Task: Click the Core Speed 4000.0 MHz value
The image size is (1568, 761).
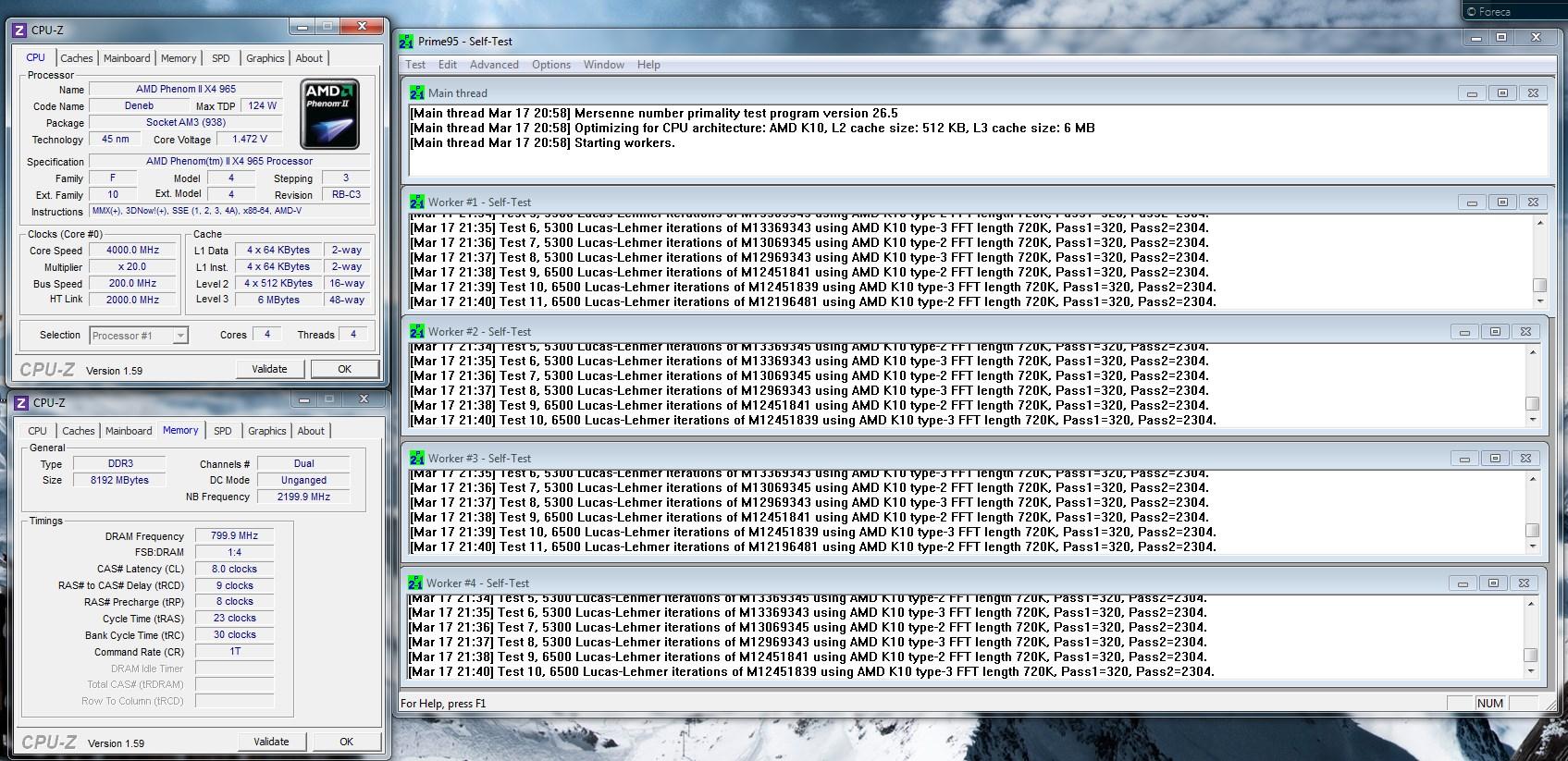Action: tap(133, 250)
